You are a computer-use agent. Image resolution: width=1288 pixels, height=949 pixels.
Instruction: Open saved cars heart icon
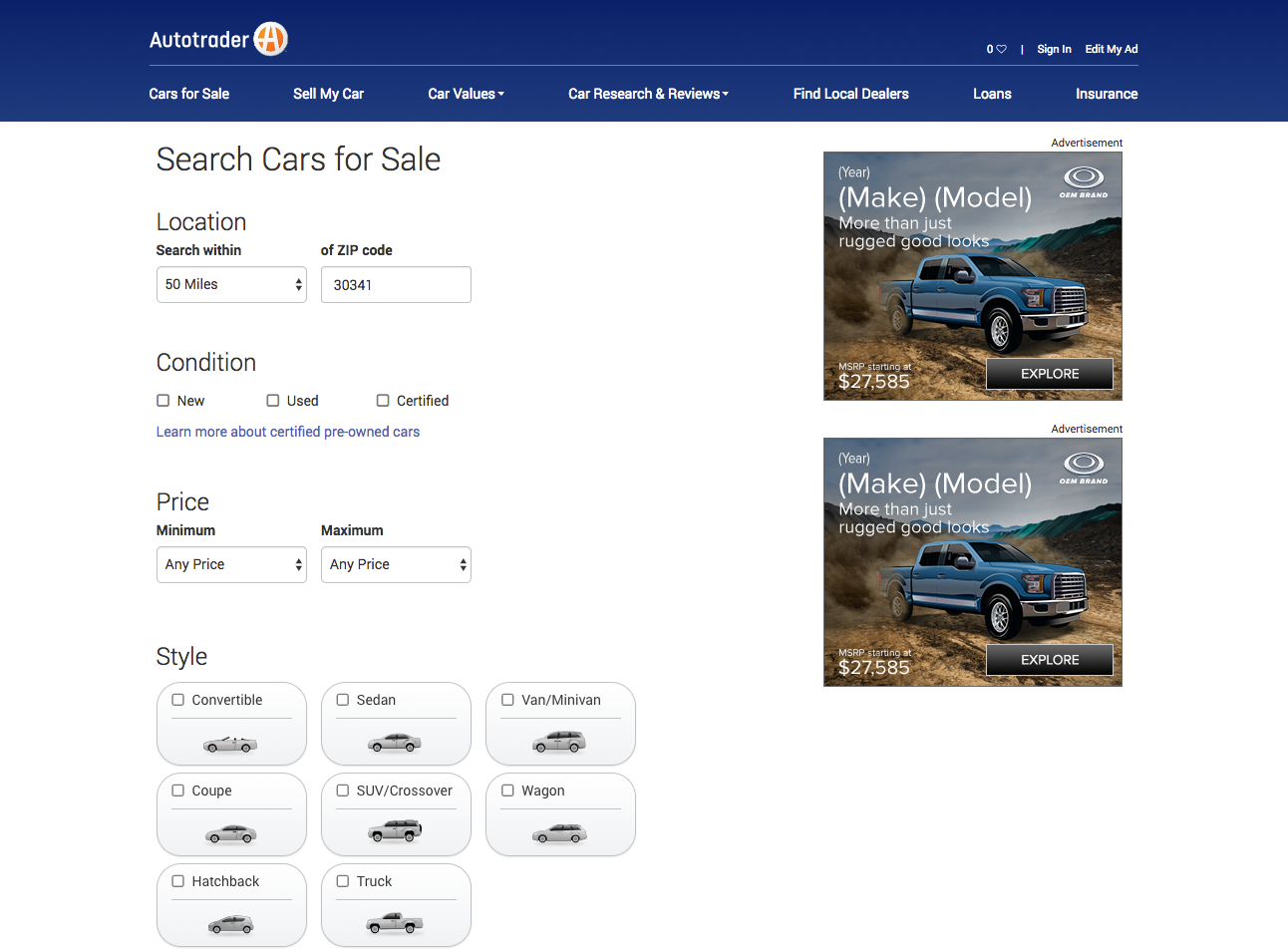click(1001, 49)
